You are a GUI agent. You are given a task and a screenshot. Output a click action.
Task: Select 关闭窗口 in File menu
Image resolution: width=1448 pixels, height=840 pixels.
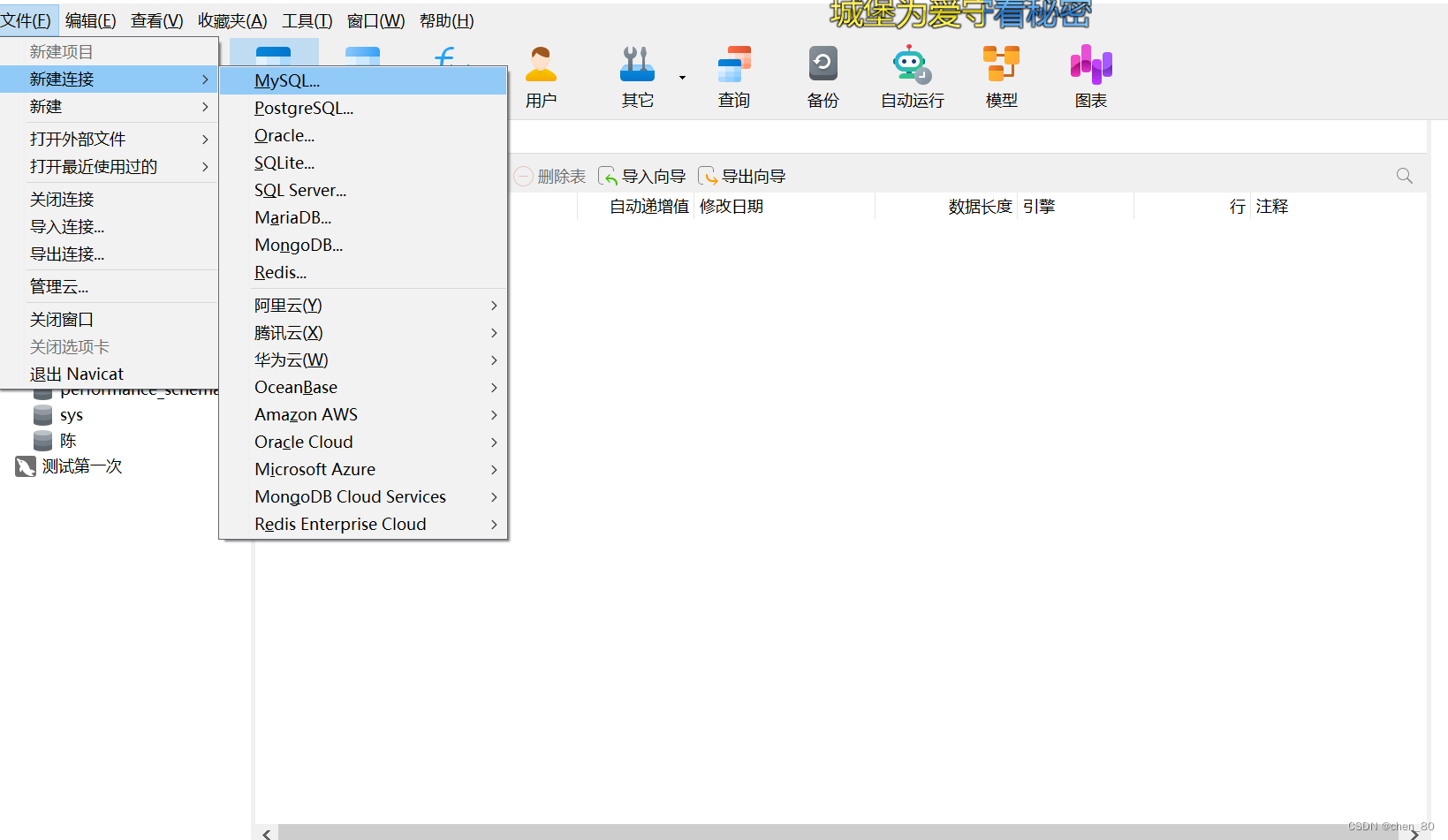[x=109, y=319]
